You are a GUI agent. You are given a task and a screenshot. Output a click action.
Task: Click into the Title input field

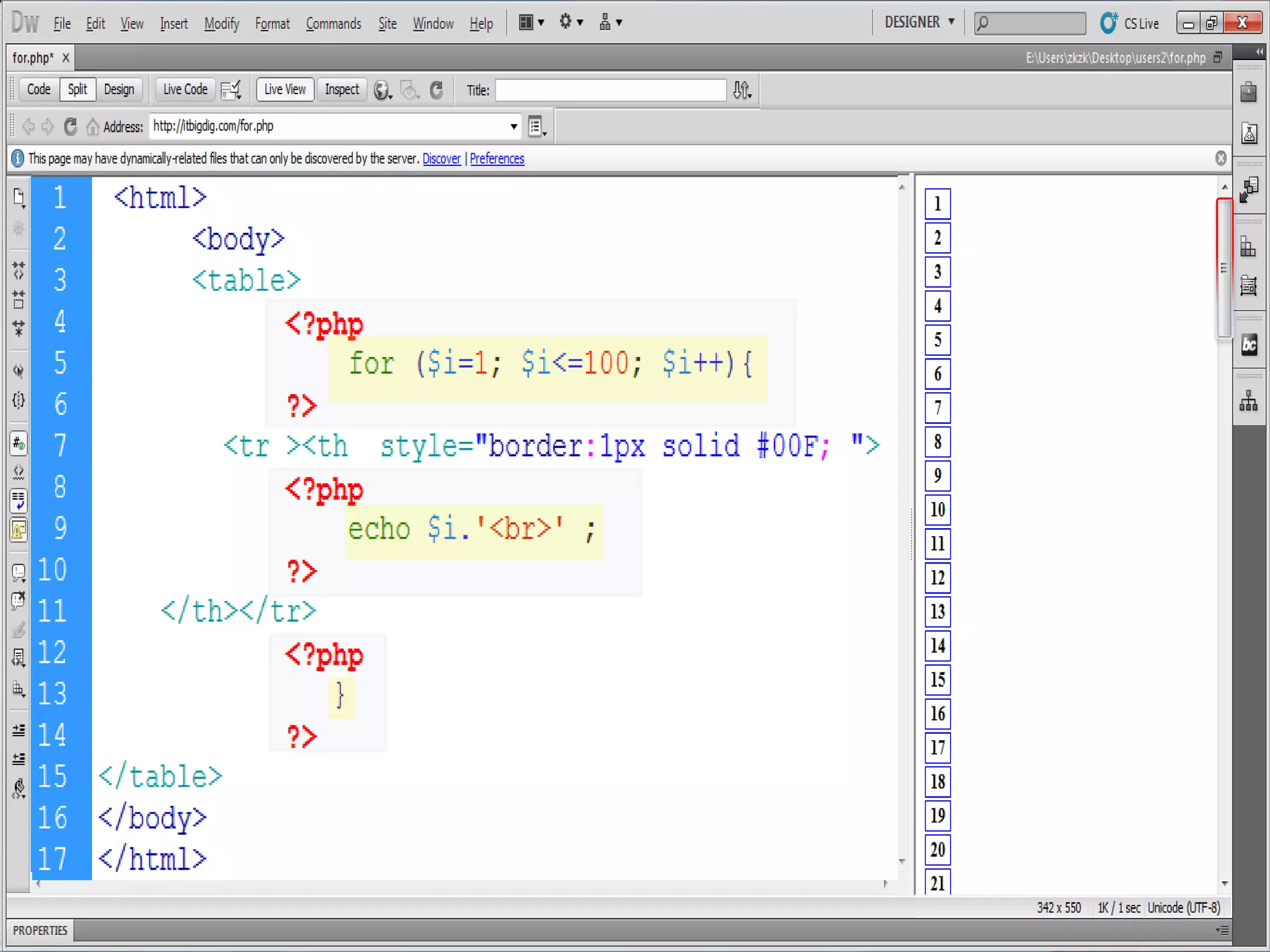[x=610, y=90]
